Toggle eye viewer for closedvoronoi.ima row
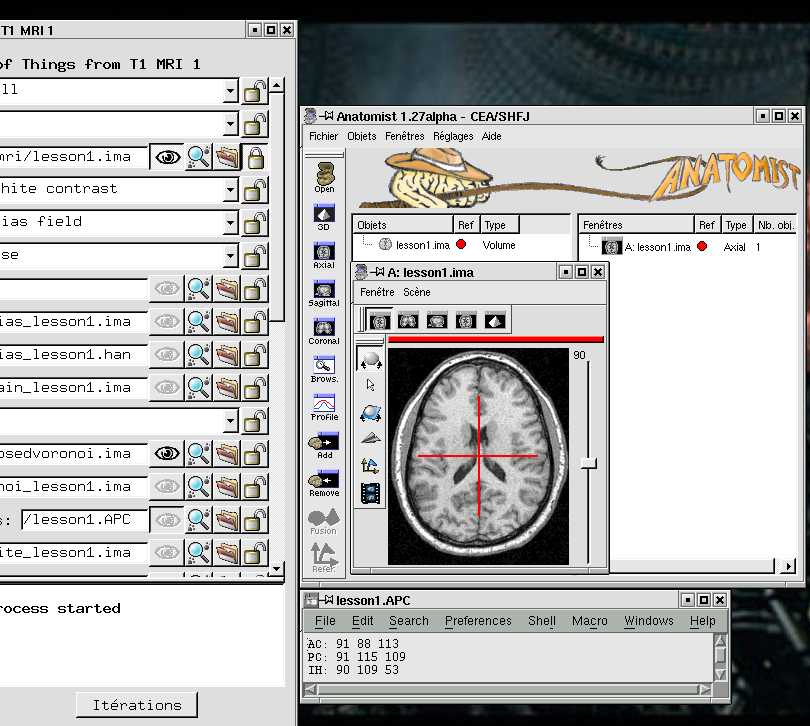810x726 pixels. click(167, 454)
